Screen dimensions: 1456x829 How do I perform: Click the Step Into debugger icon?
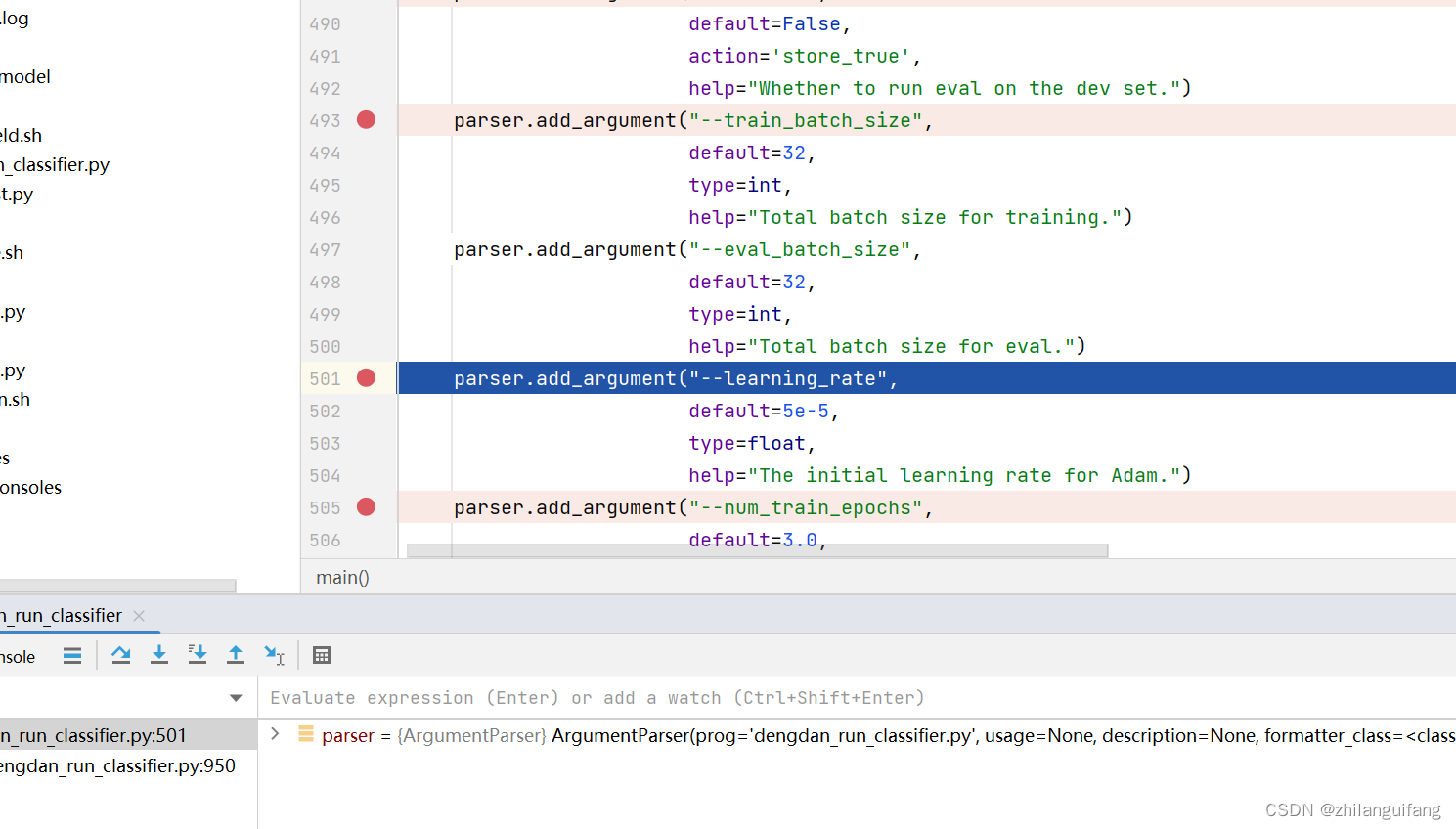pyautogui.click(x=159, y=655)
